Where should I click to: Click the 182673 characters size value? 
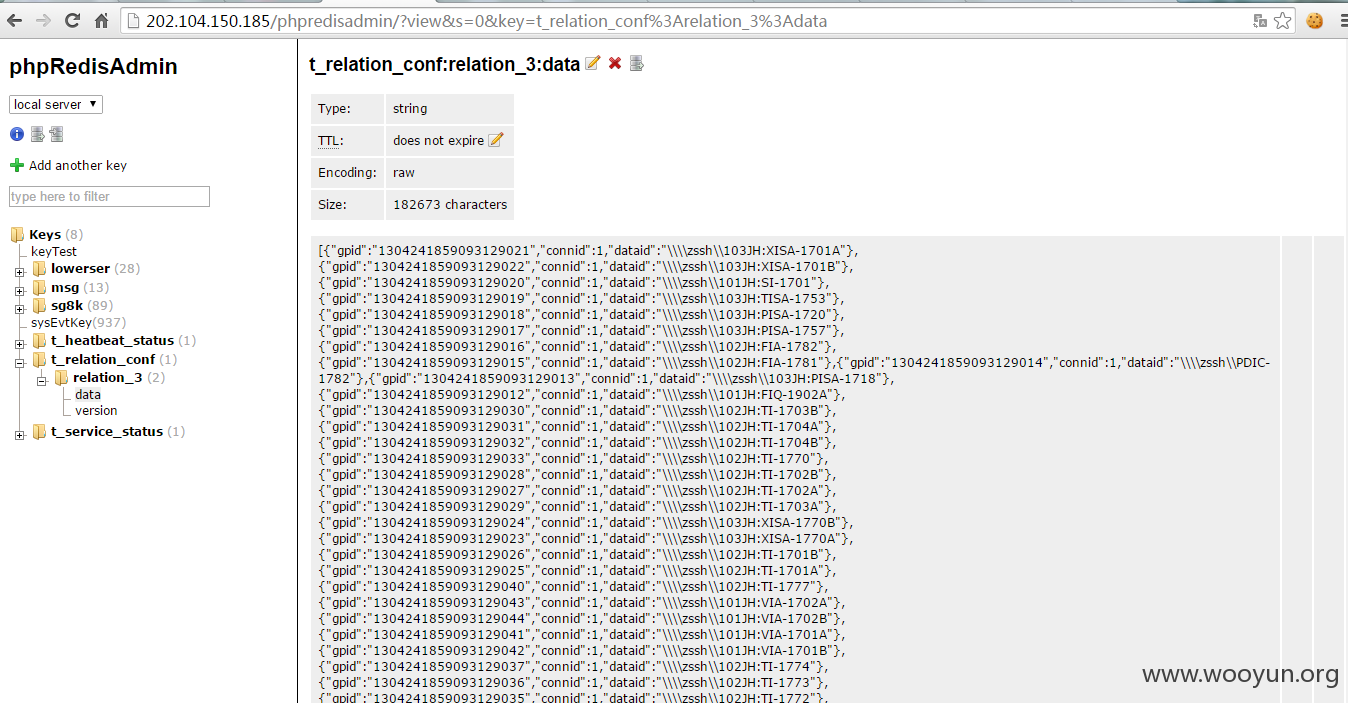click(x=450, y=204)
